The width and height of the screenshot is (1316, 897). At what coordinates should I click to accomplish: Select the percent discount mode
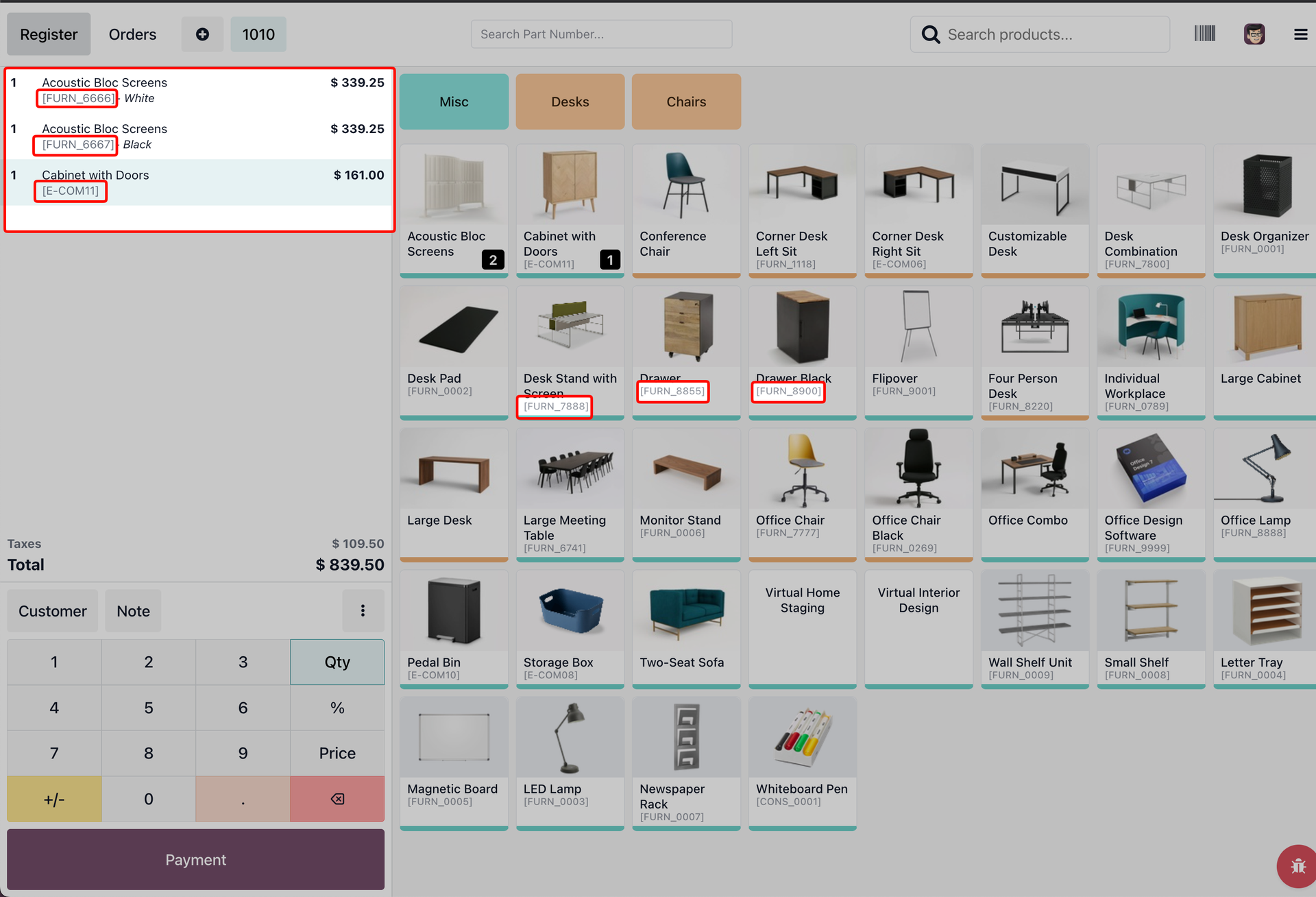pyautogui.click(x=337, y=708)
